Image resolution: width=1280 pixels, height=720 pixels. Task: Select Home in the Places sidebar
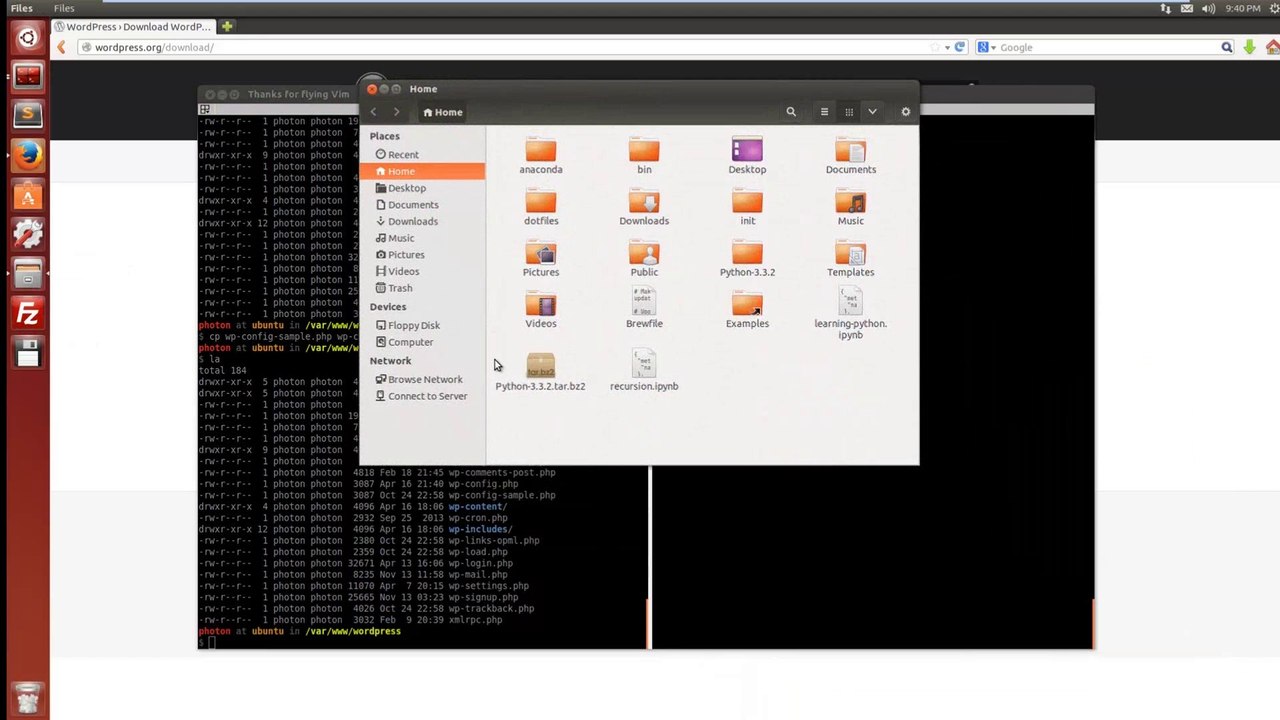[x=422, y=171]
